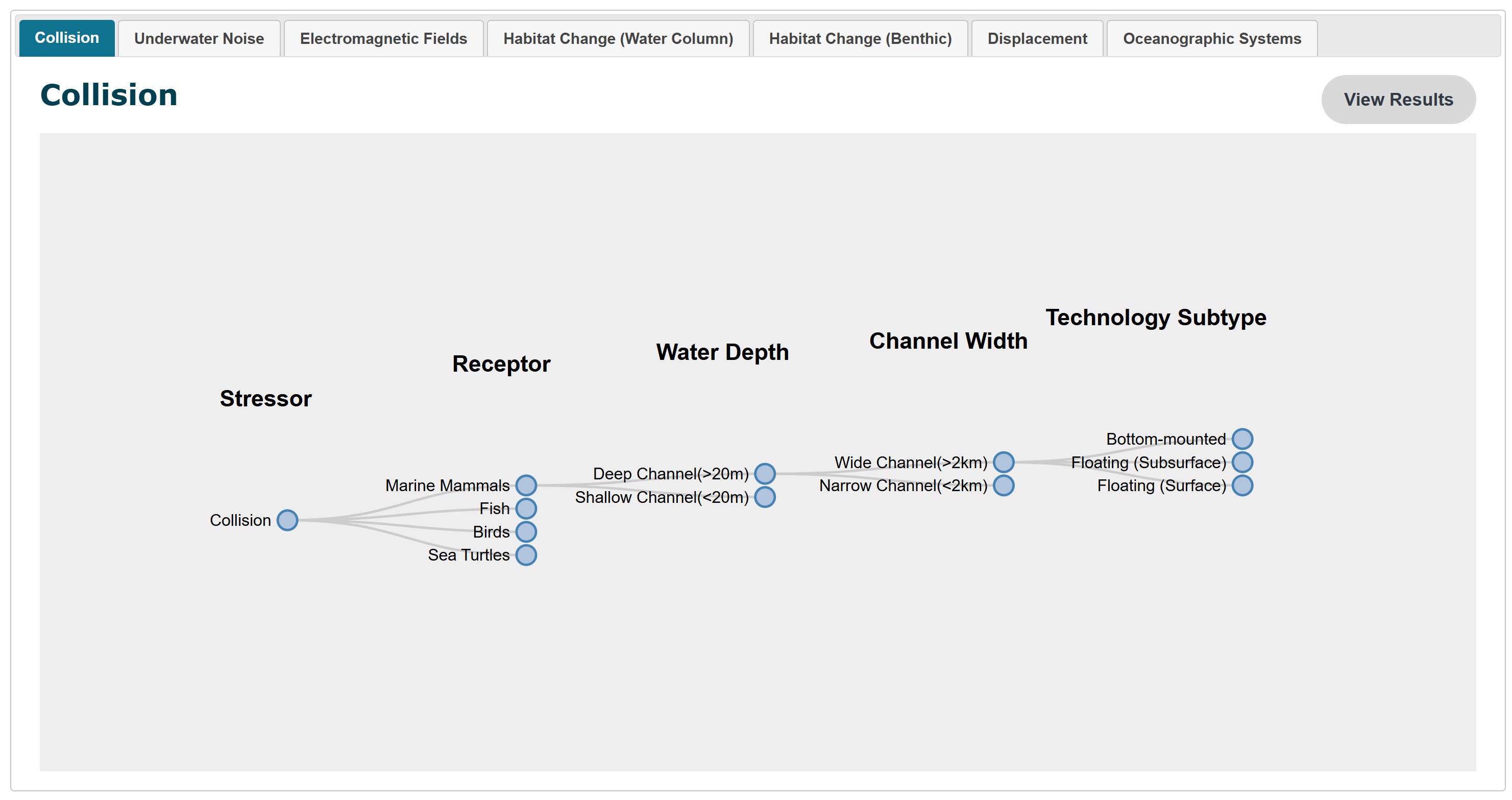
Task: Collapse the Wide Channel(>2km) branch
Action: tap(1004, 462)
